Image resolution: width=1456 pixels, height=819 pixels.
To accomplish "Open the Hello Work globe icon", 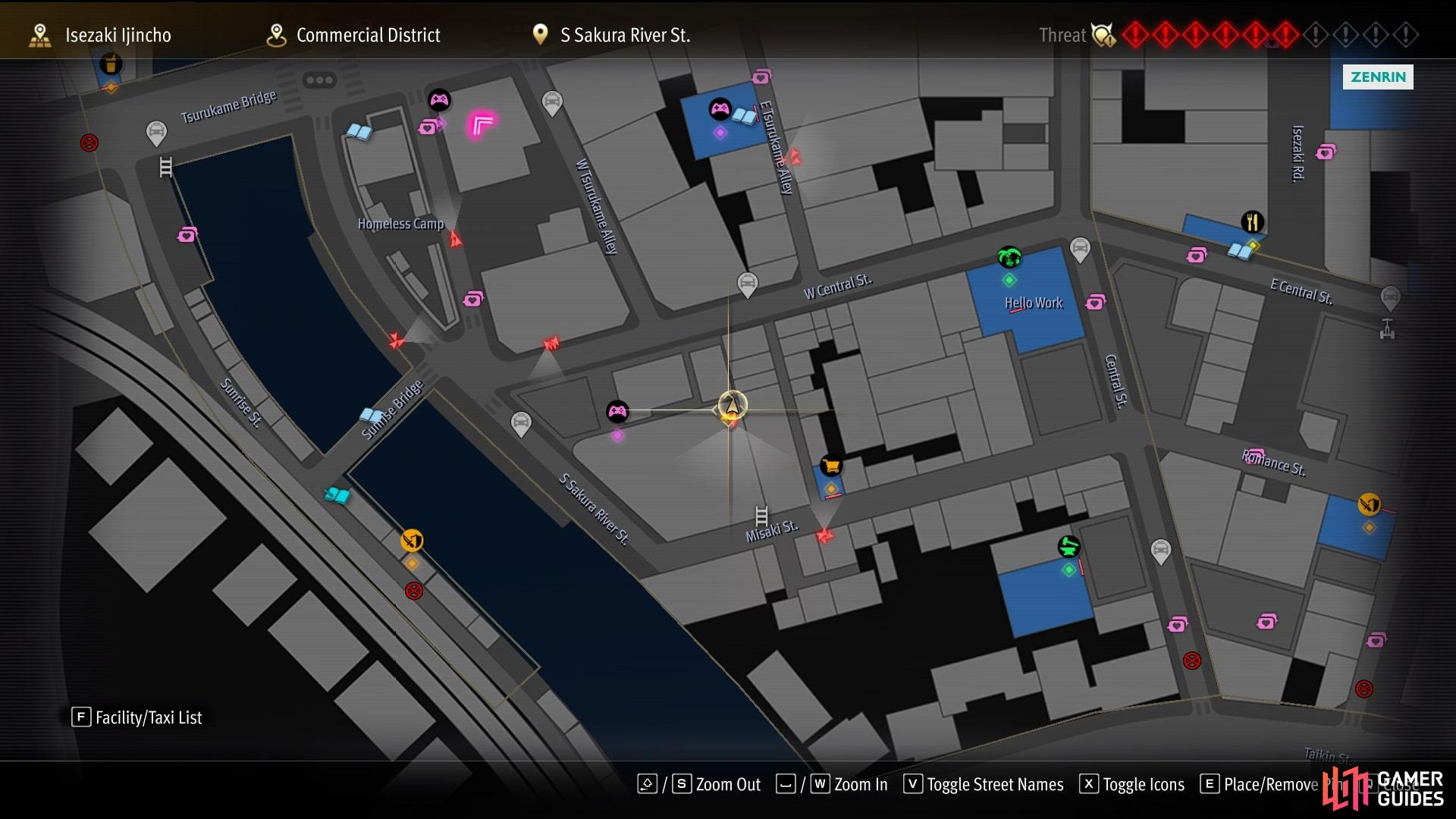I will coord(1009,258).
